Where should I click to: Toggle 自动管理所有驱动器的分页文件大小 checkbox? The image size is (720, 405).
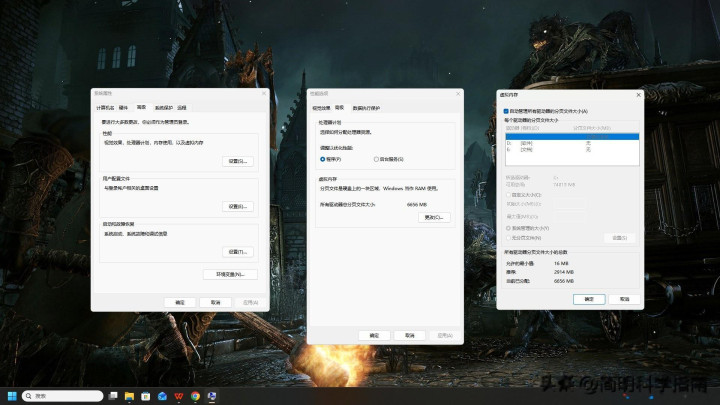[x=507, y=111]
